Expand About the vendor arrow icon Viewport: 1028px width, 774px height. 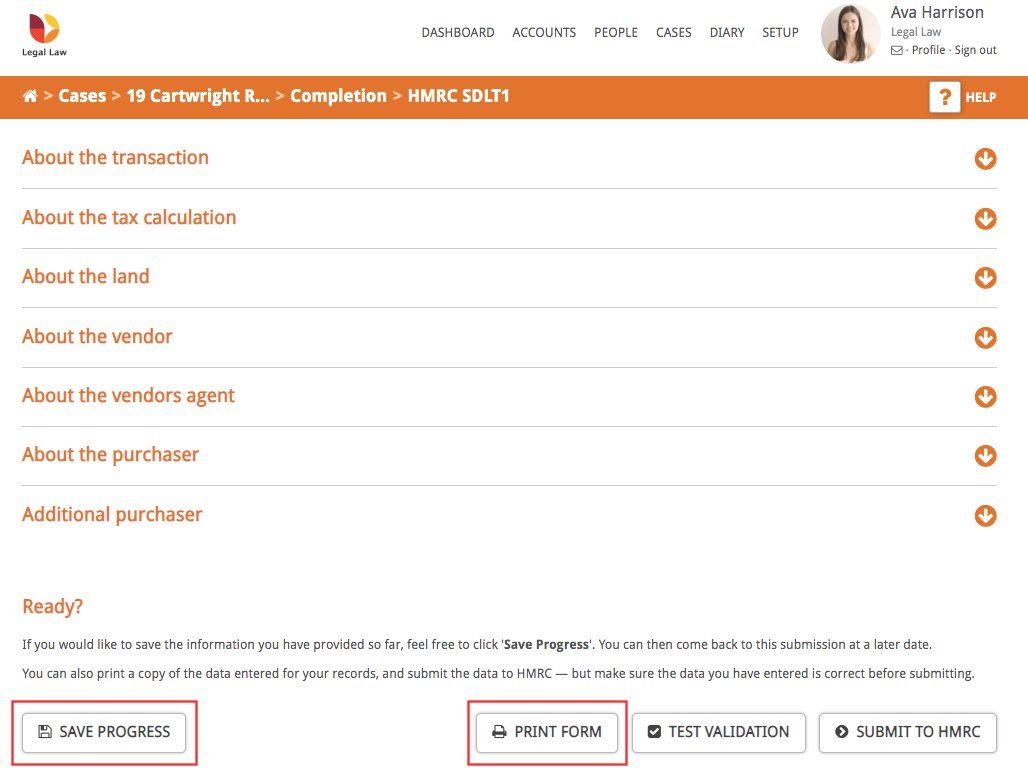(x=985, y=337)
